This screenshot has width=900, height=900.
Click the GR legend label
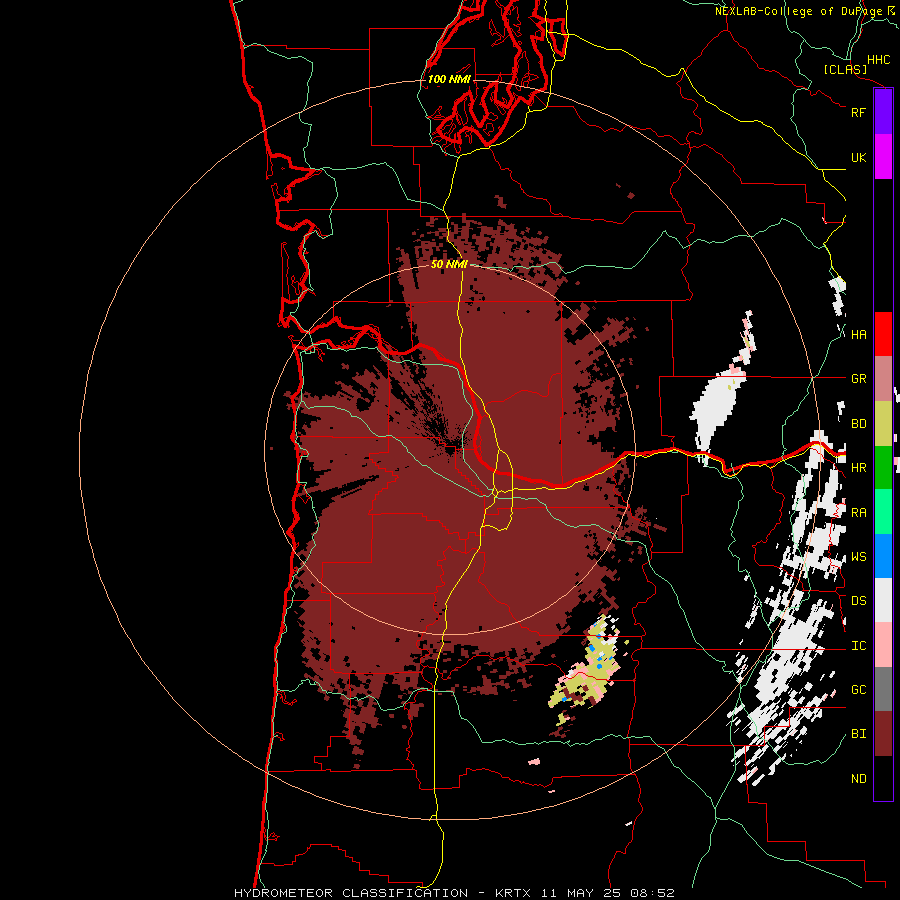tap(858, 379)
